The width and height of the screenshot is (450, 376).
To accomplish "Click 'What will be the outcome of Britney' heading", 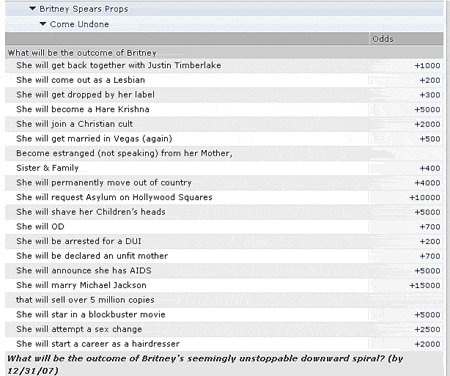I will [82, 53].
